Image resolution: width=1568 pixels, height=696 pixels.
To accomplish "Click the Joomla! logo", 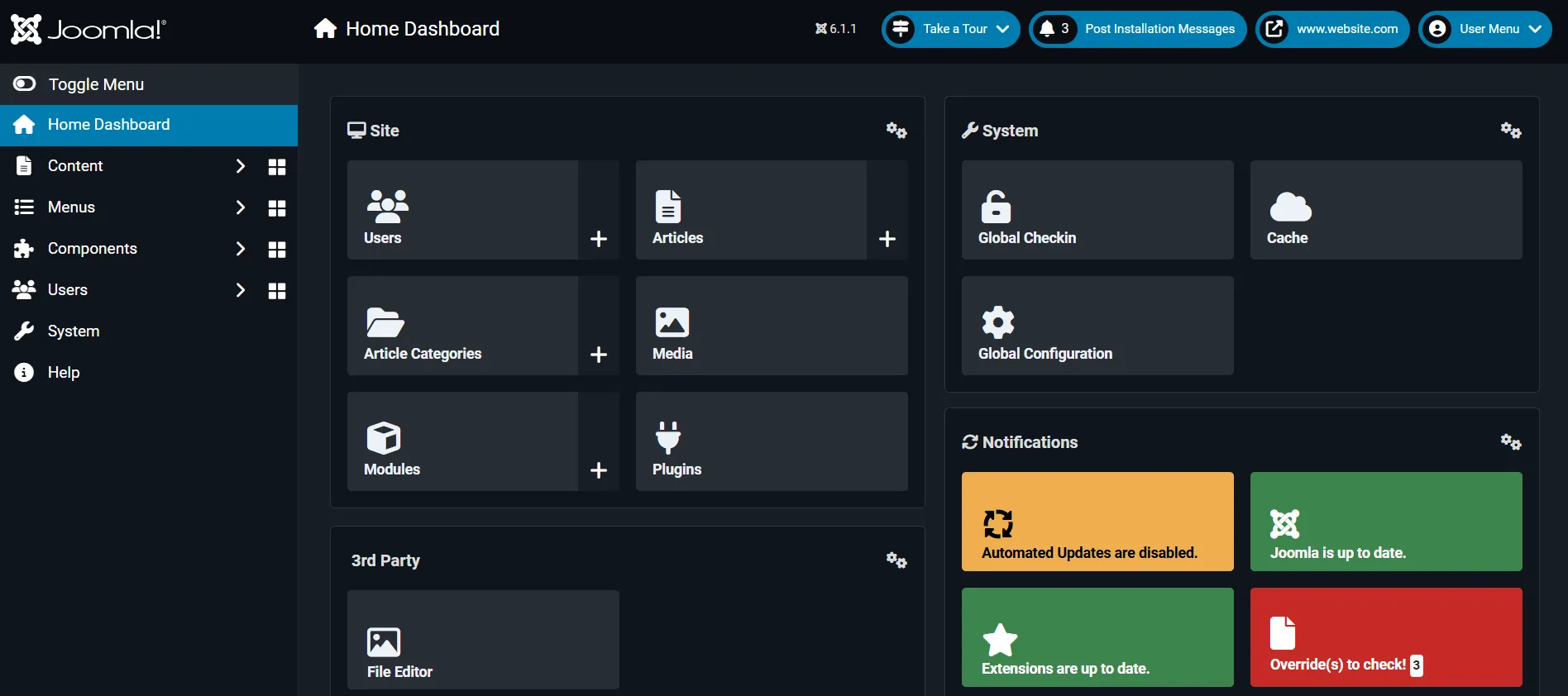I will [88, 30].
